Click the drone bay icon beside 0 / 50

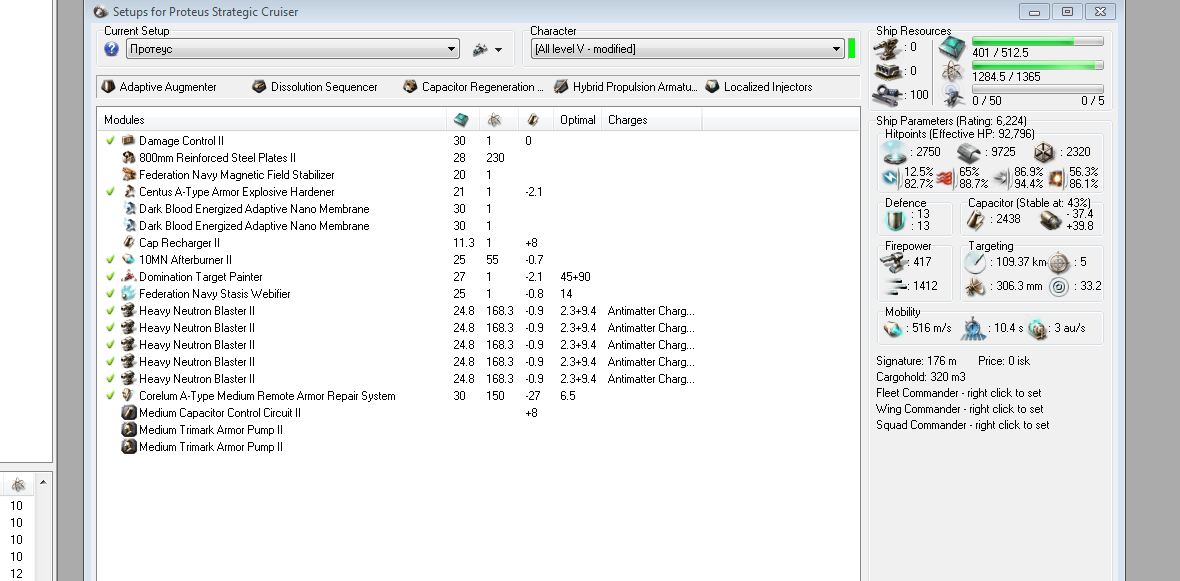[952, 95]
